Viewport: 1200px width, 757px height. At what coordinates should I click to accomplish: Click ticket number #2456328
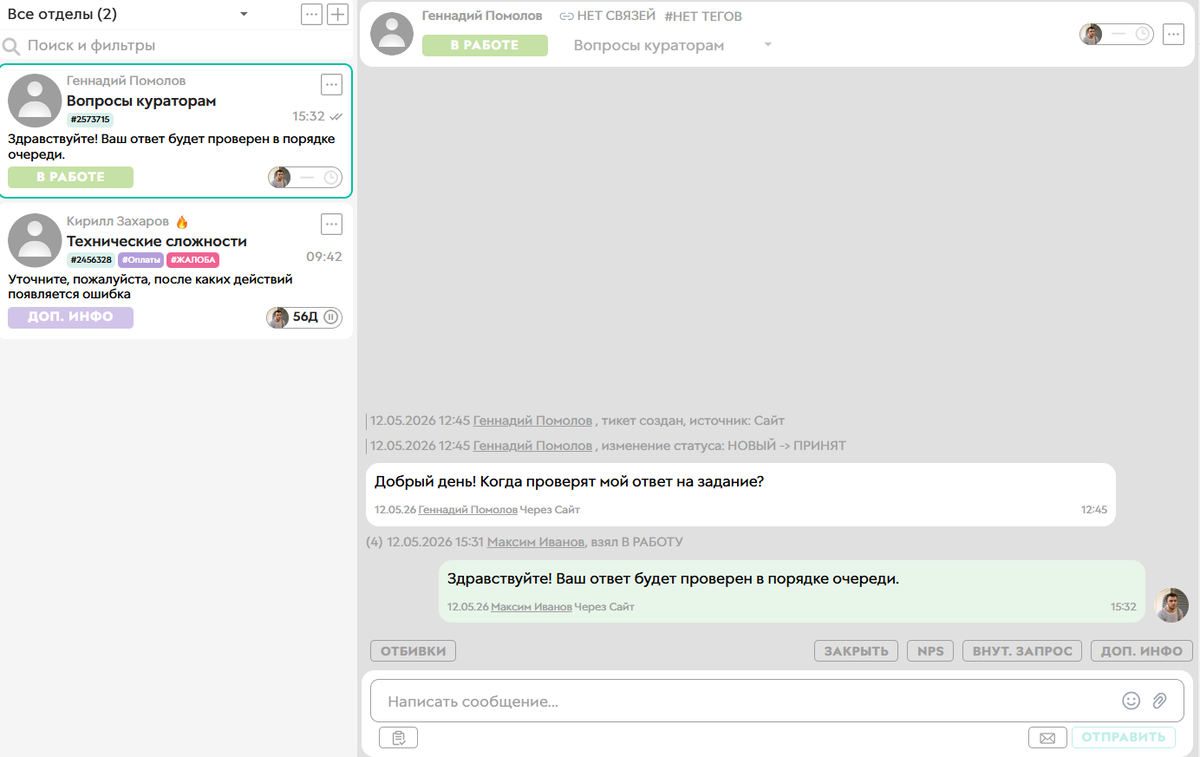[90, 260]
